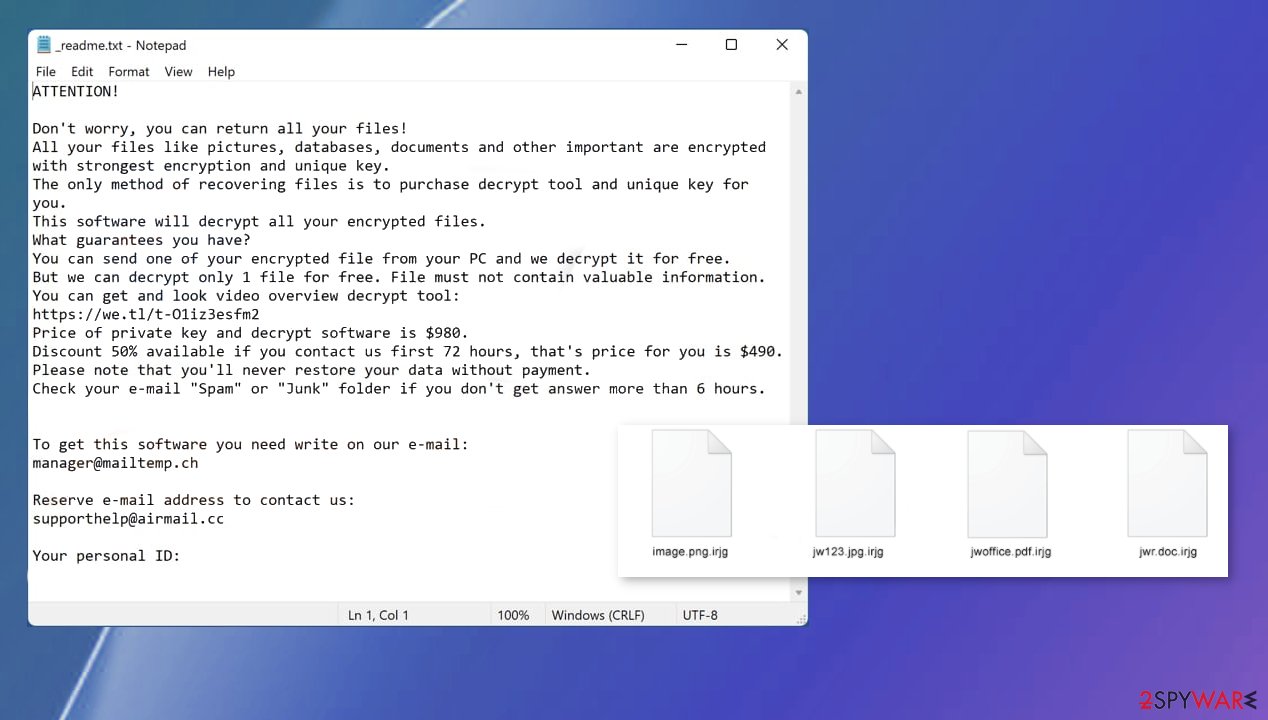Click the ATTENTION! heading line

tap(76, 91)
